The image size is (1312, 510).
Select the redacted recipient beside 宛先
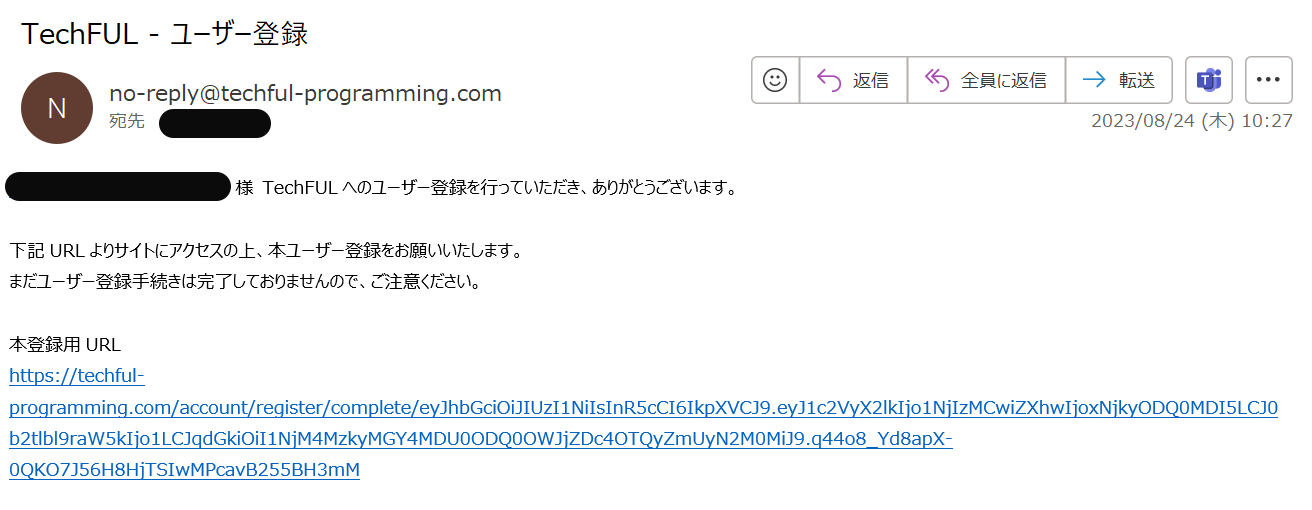click(215, 123)
